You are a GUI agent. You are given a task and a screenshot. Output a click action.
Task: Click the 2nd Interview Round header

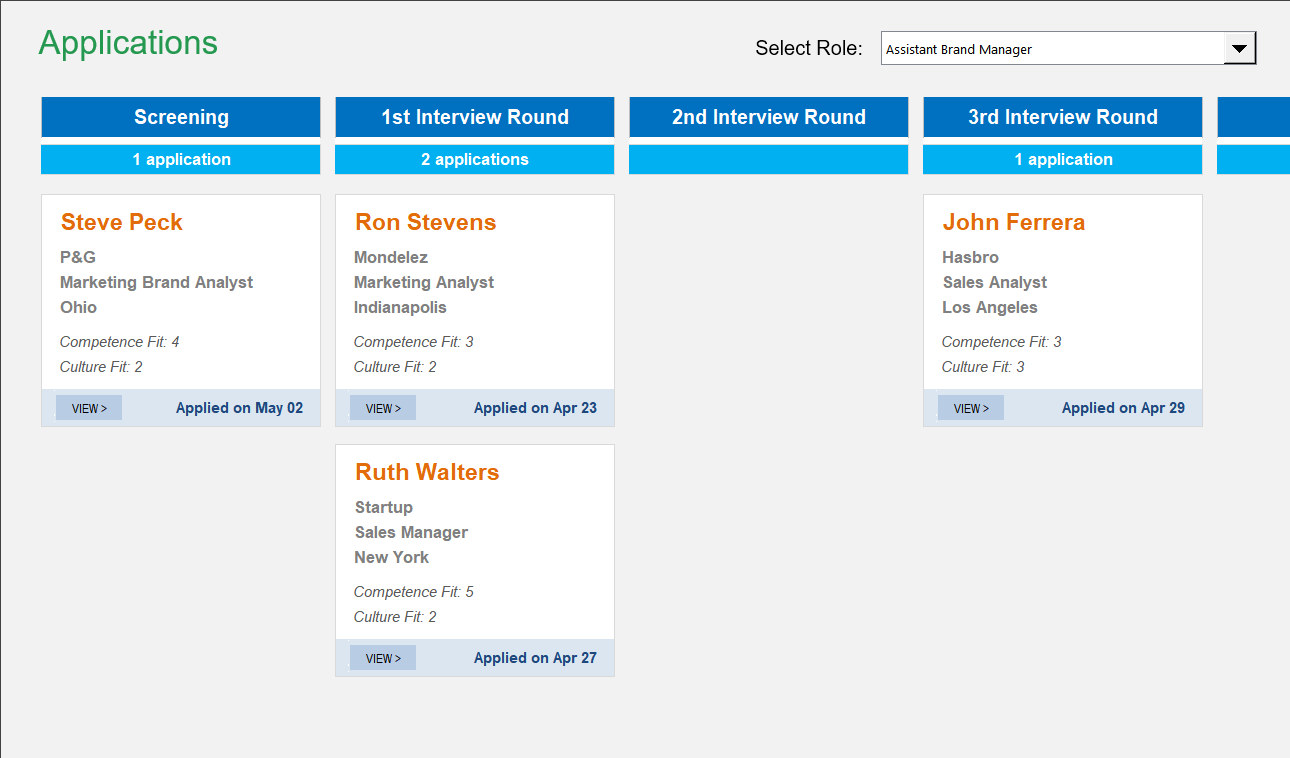pos(768,117)
